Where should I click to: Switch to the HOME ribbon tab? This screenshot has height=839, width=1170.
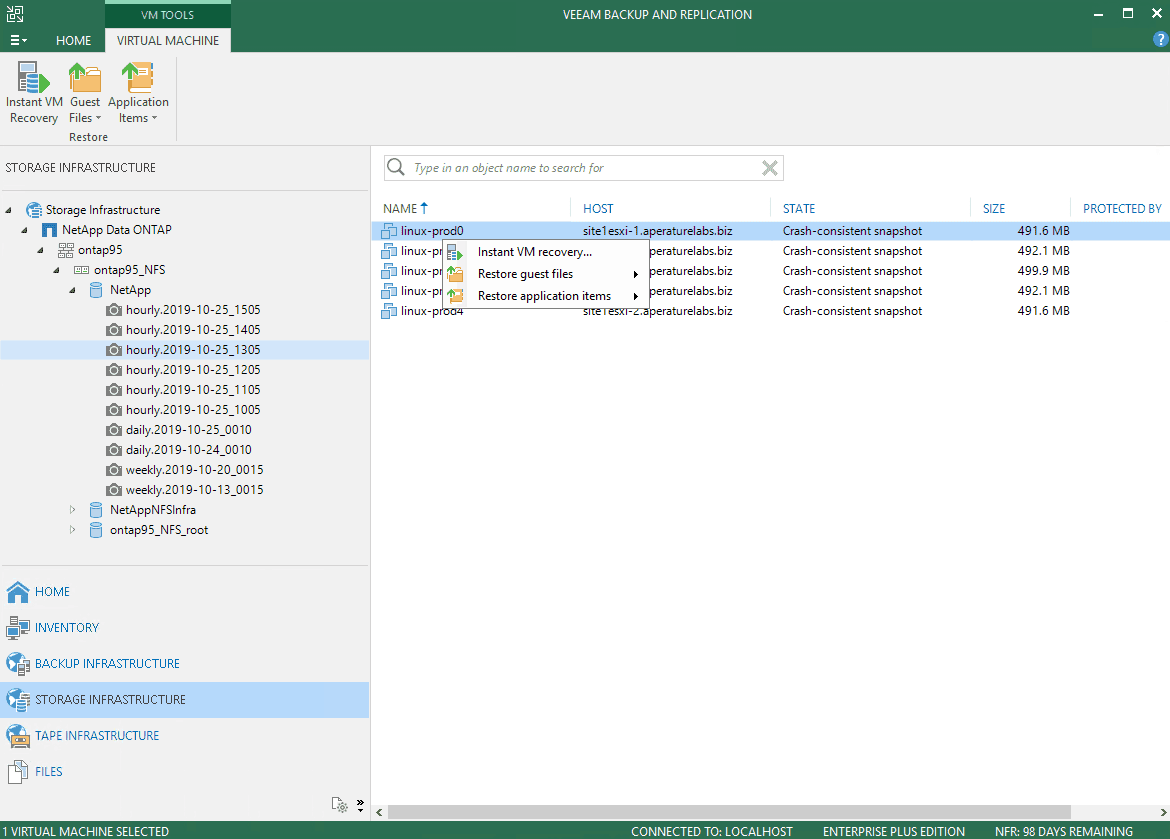point(73,40)
